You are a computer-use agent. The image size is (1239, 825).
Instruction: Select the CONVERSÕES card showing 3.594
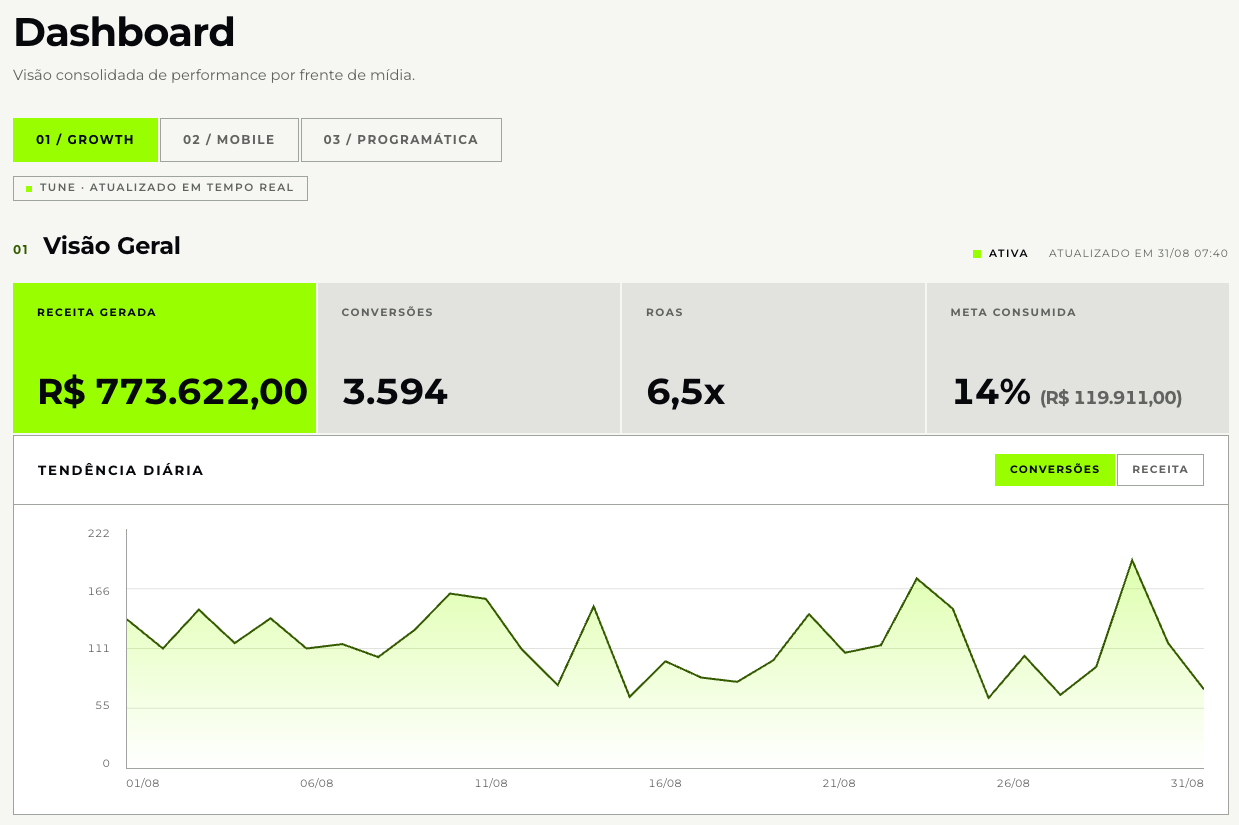[x=469, y=358]
